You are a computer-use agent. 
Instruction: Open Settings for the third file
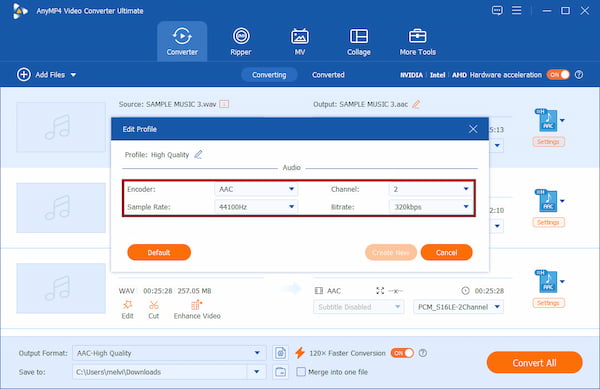548,303
